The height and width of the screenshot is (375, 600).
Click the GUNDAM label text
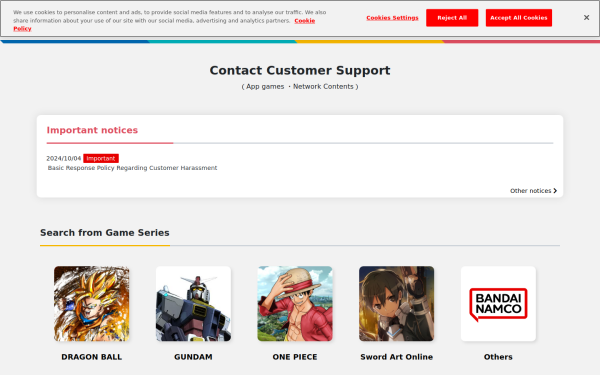193,357
